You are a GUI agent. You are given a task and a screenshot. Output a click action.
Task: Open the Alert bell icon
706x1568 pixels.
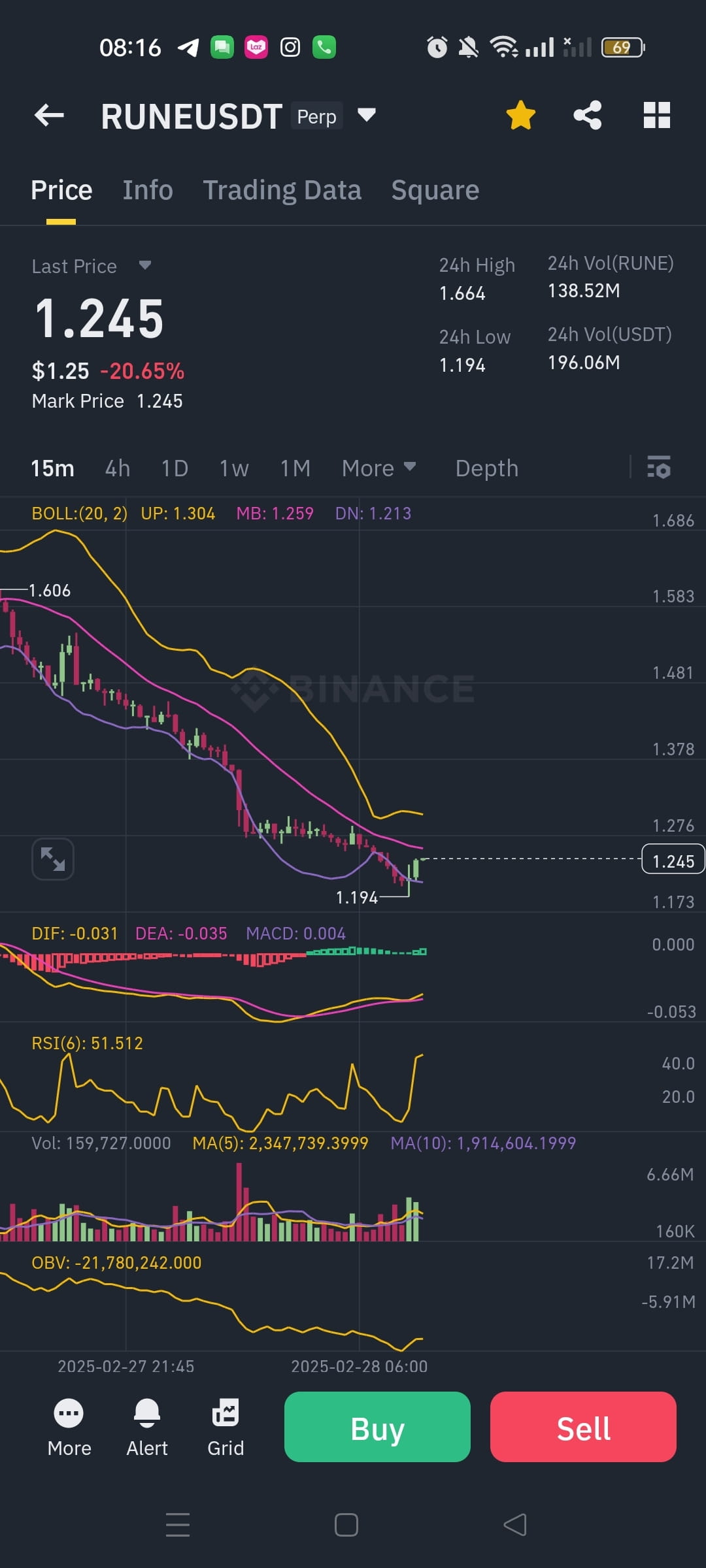[x=147, y=1428]
